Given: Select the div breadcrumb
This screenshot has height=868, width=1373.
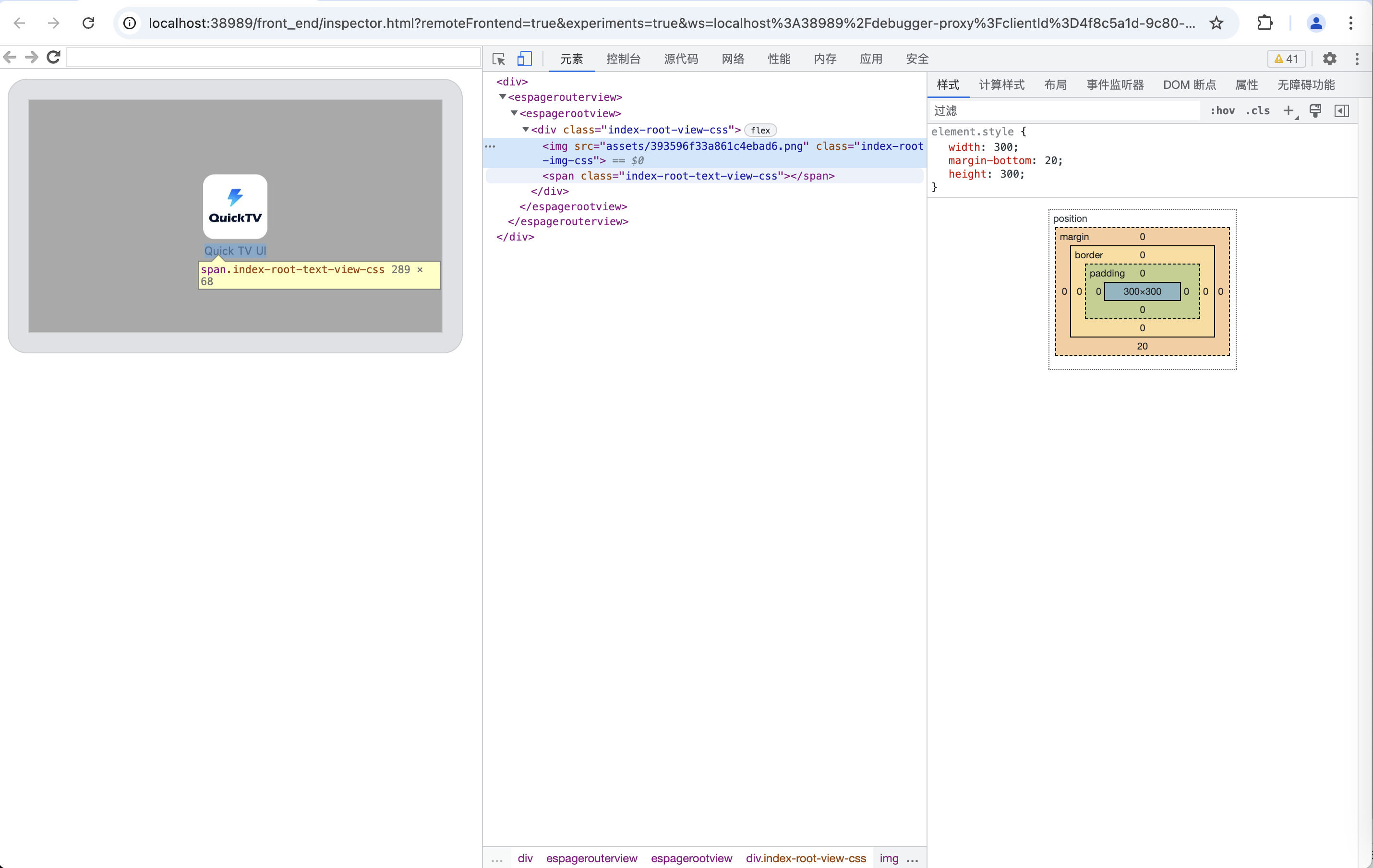Looking at the screenshot, I should tap(525, 858).
